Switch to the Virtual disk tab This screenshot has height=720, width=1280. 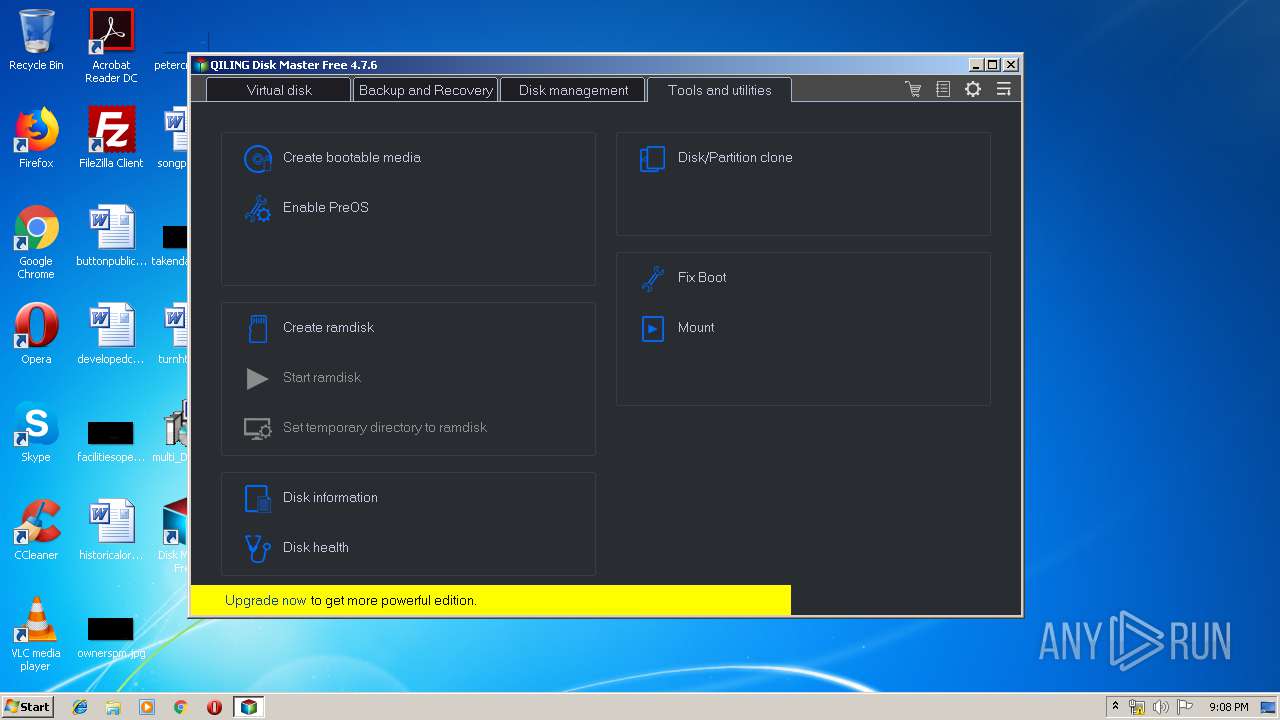click(x=279, y=90)
